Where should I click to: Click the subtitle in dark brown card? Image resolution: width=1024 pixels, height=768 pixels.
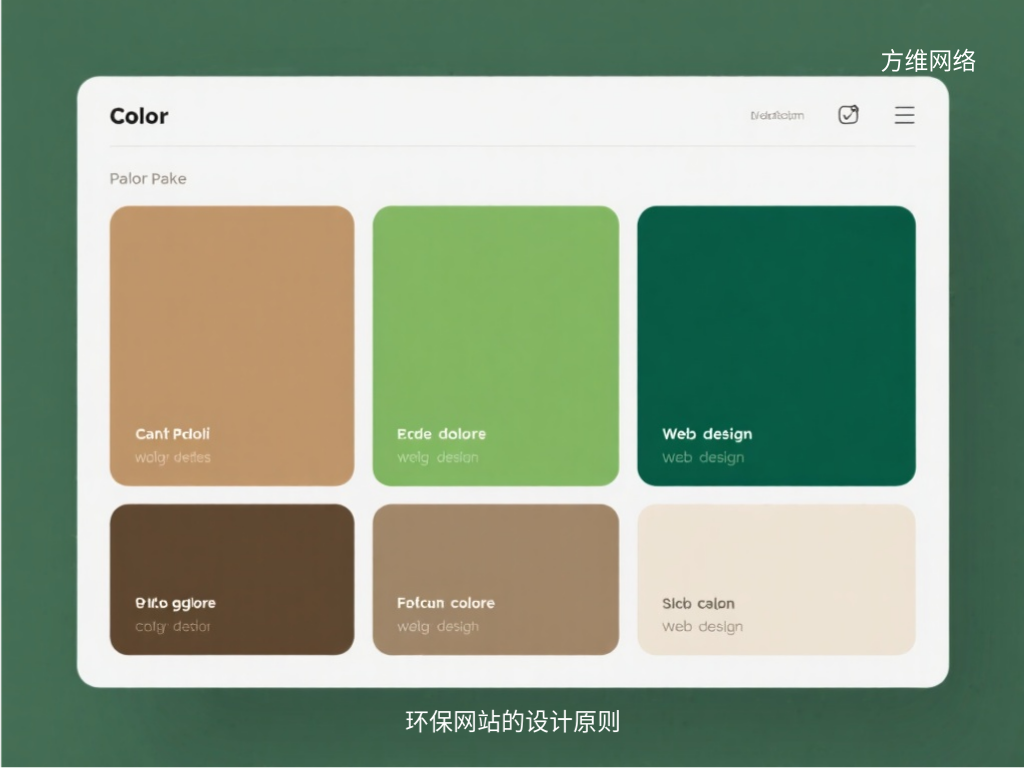tap(173, 627)
